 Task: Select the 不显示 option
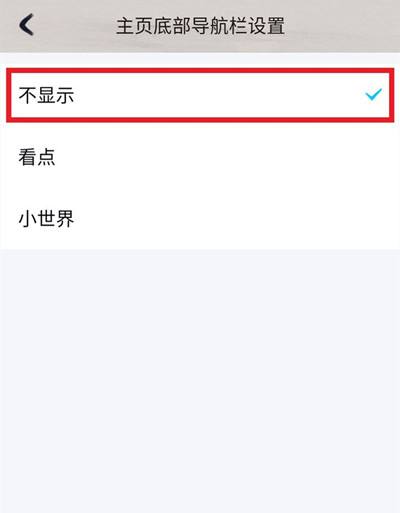200,95
